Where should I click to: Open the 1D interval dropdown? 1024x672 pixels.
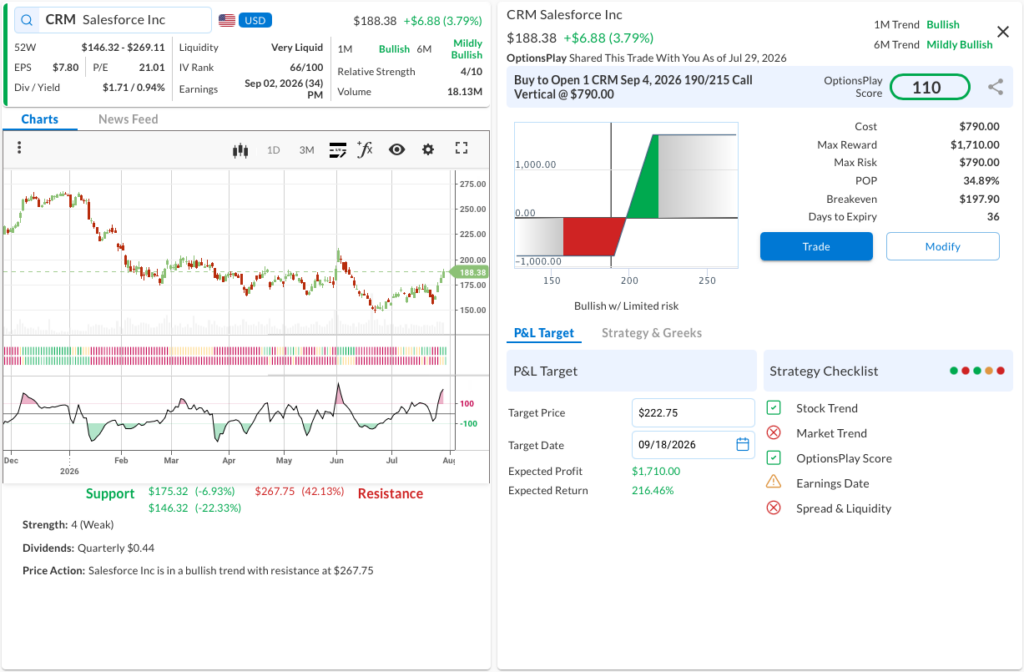[x=274, y=150]
